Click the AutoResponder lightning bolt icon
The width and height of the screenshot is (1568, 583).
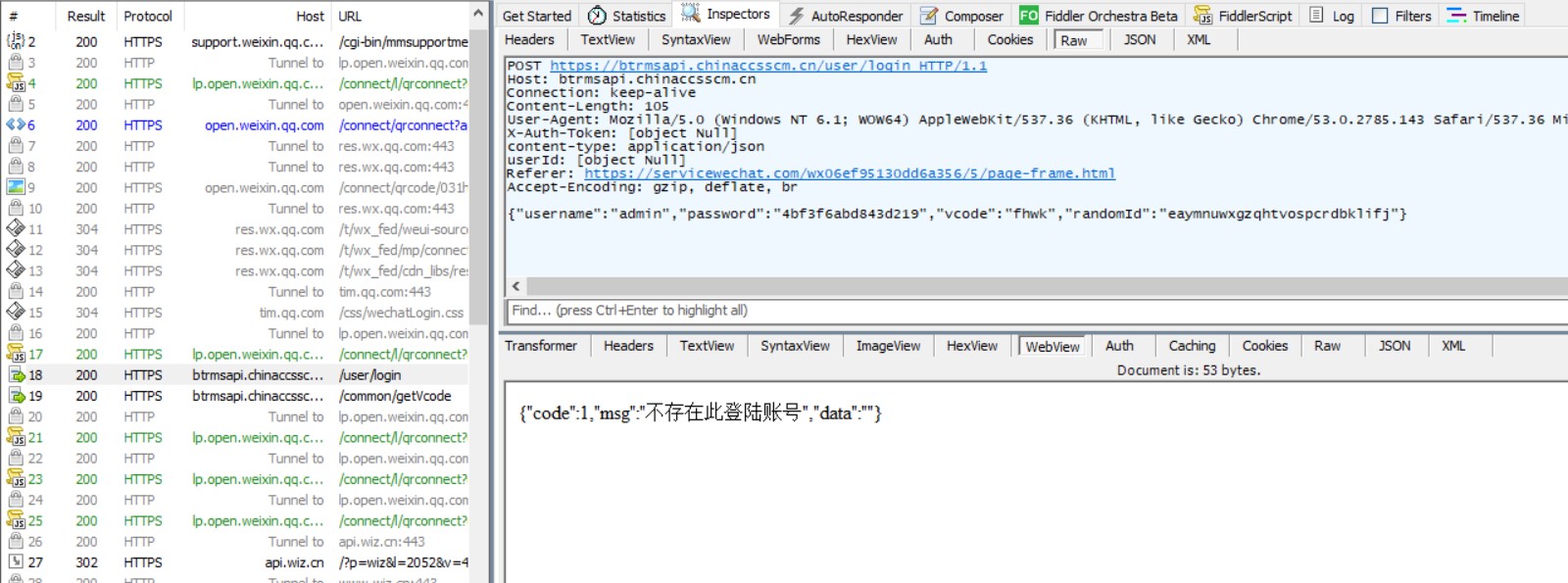pyautogui.click(x=797, y=16)
